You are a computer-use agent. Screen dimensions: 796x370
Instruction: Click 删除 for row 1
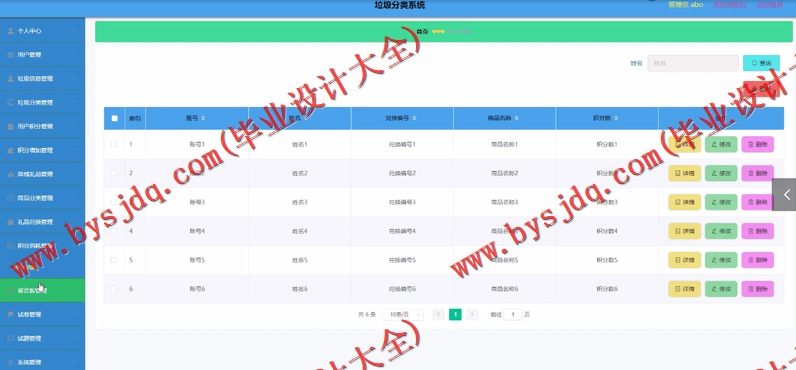pos(757,145)
